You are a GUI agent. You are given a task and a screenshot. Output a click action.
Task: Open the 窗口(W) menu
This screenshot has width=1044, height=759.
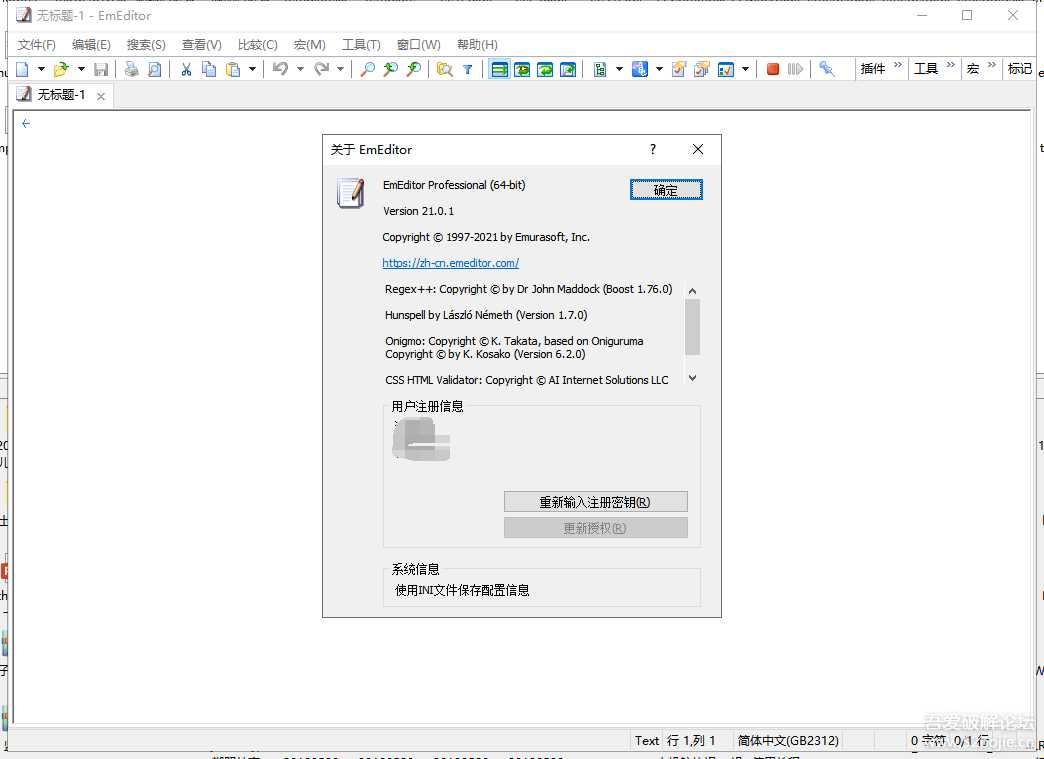419,45
